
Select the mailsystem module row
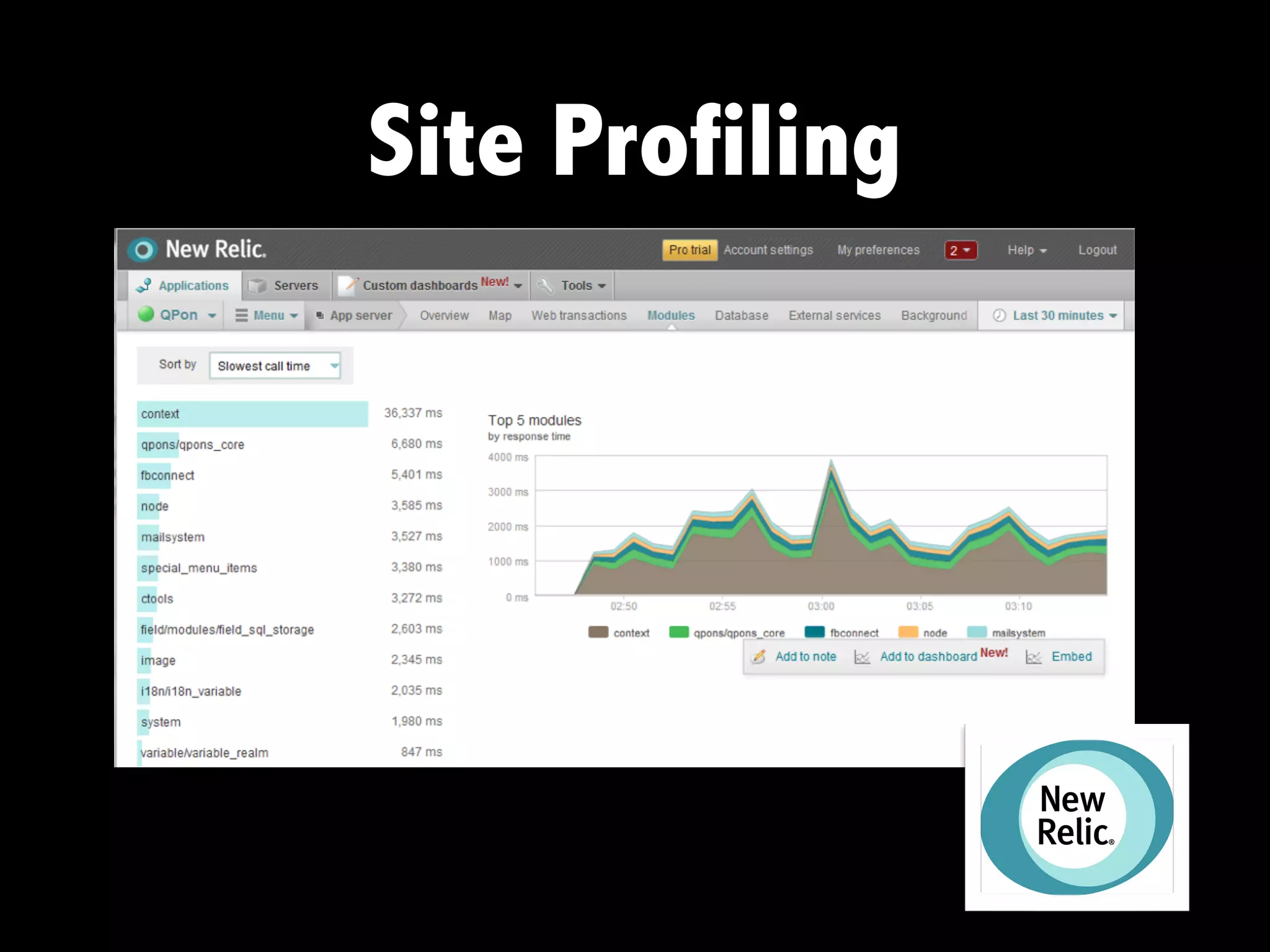(290, 537)
